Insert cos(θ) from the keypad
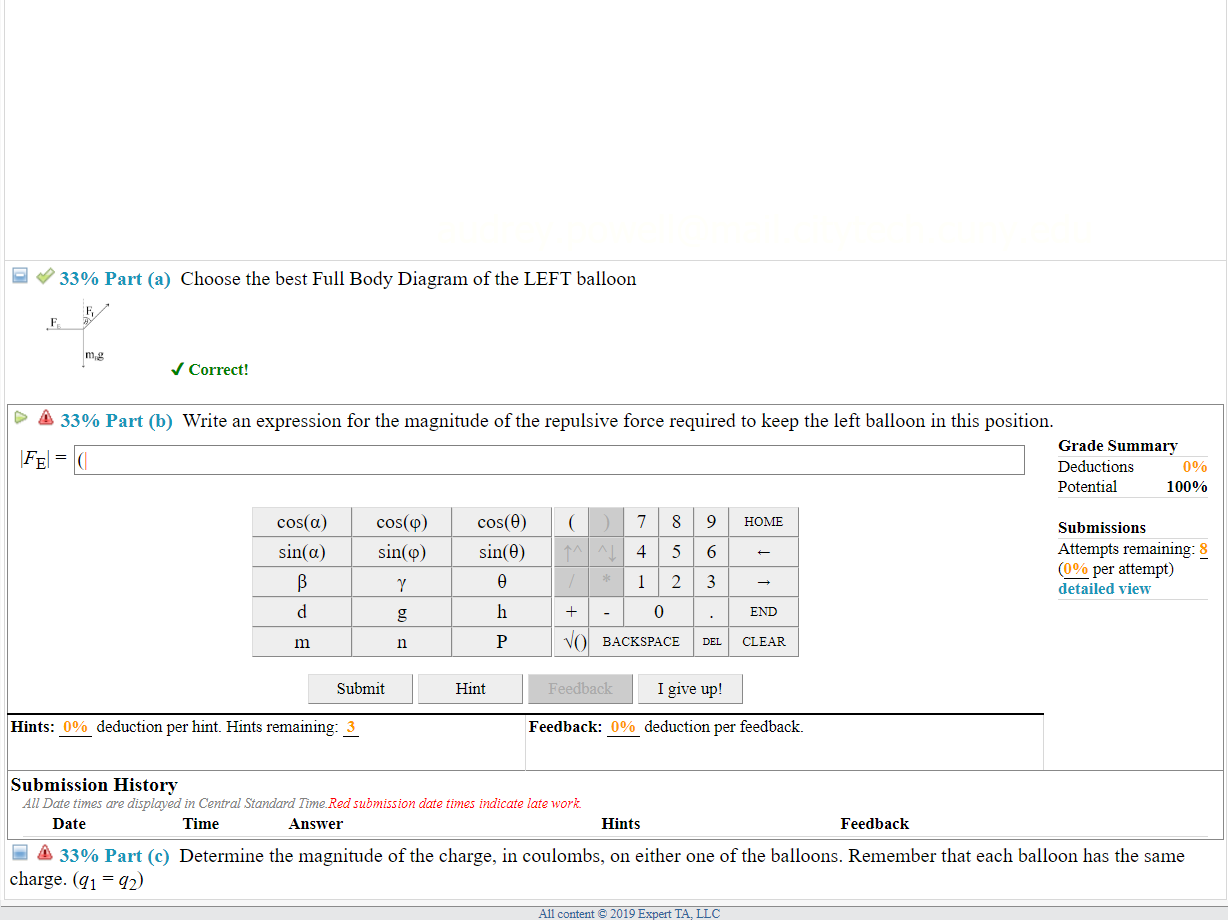The image size is (1228, 920). [x=501, y=521]
